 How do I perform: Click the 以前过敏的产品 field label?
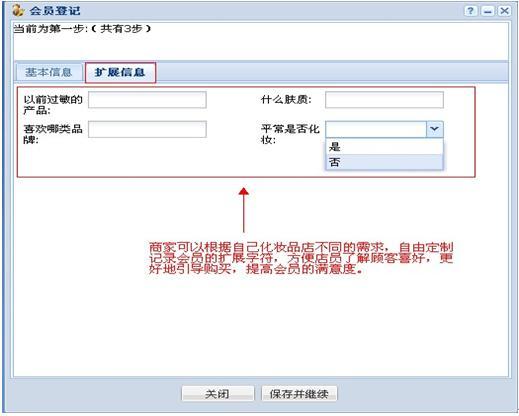click(53, 104)
